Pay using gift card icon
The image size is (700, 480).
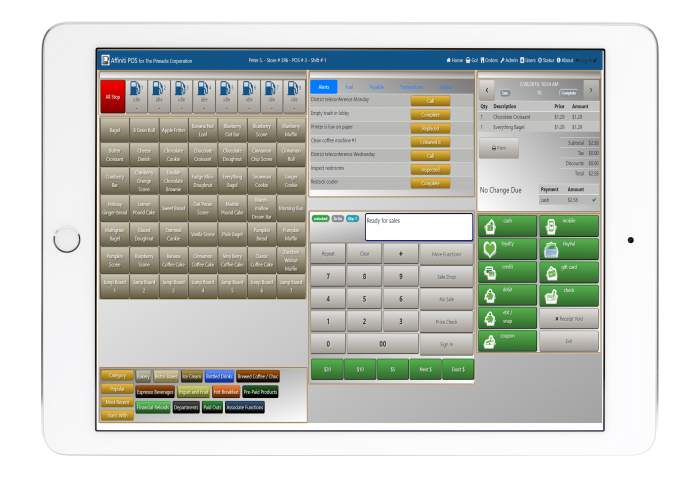[x=568, y=271]
